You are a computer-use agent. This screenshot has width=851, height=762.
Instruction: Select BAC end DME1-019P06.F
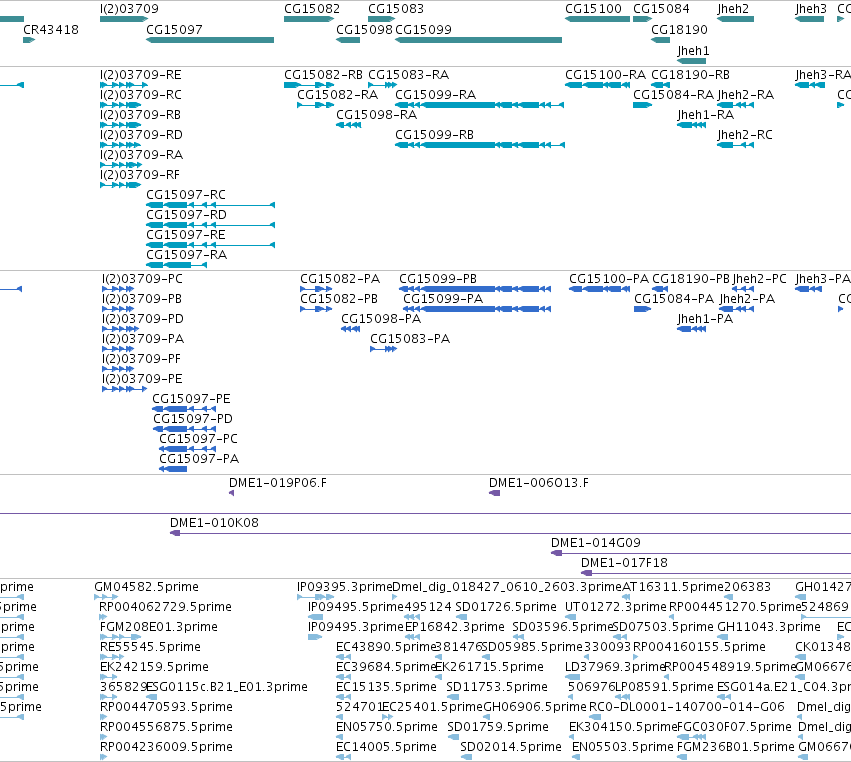point(278,483)
